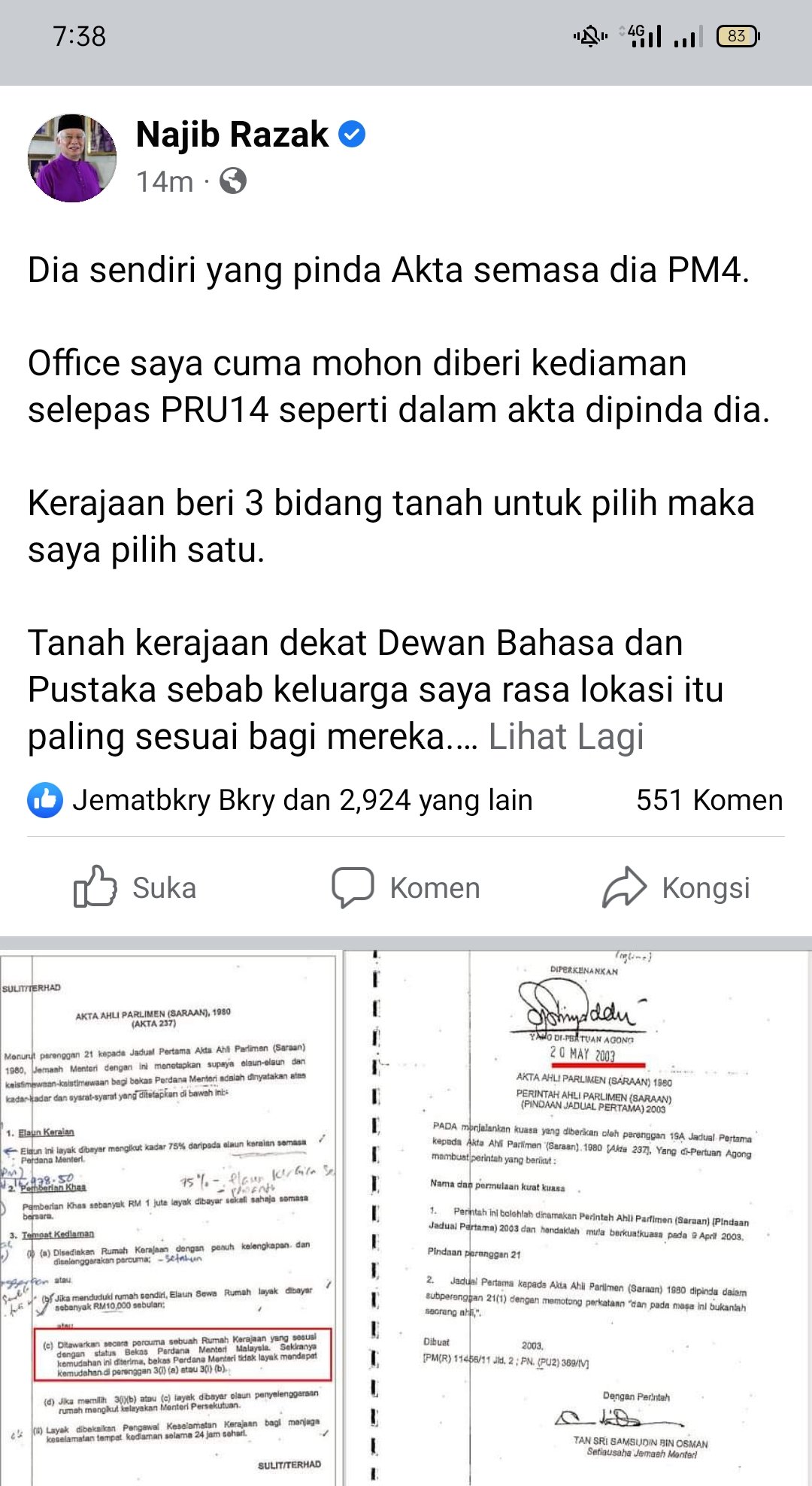Tap the Kongsi share arrow icon

[624, 887]
